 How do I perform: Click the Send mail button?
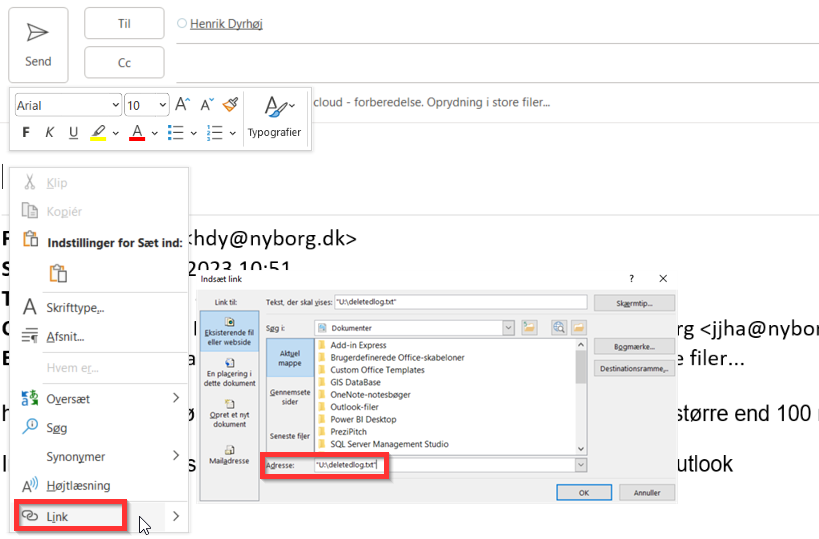click(x=38, y=45)
